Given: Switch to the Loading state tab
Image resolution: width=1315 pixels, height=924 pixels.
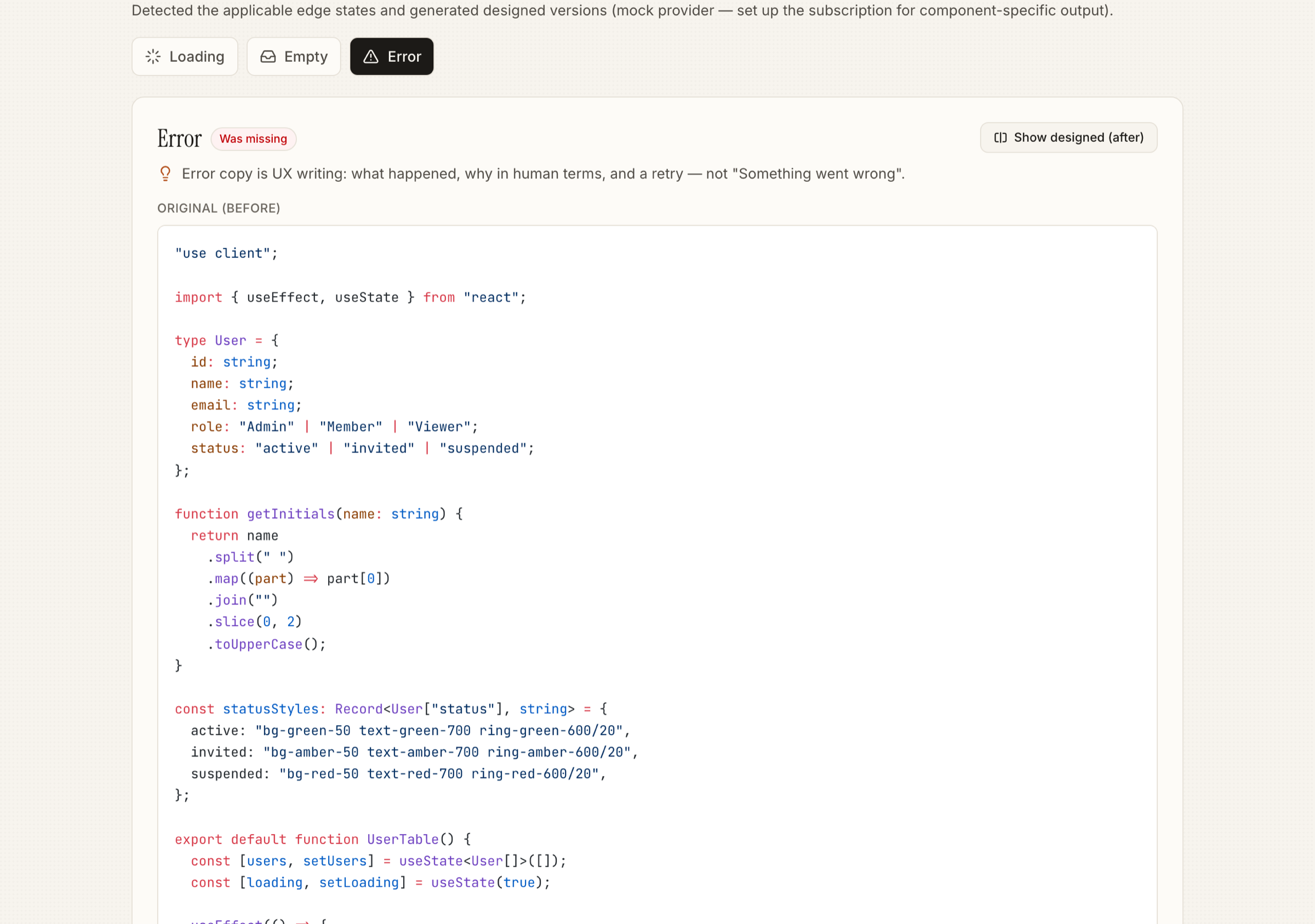Looking at the screenshot, I should [x=185, y=56].
